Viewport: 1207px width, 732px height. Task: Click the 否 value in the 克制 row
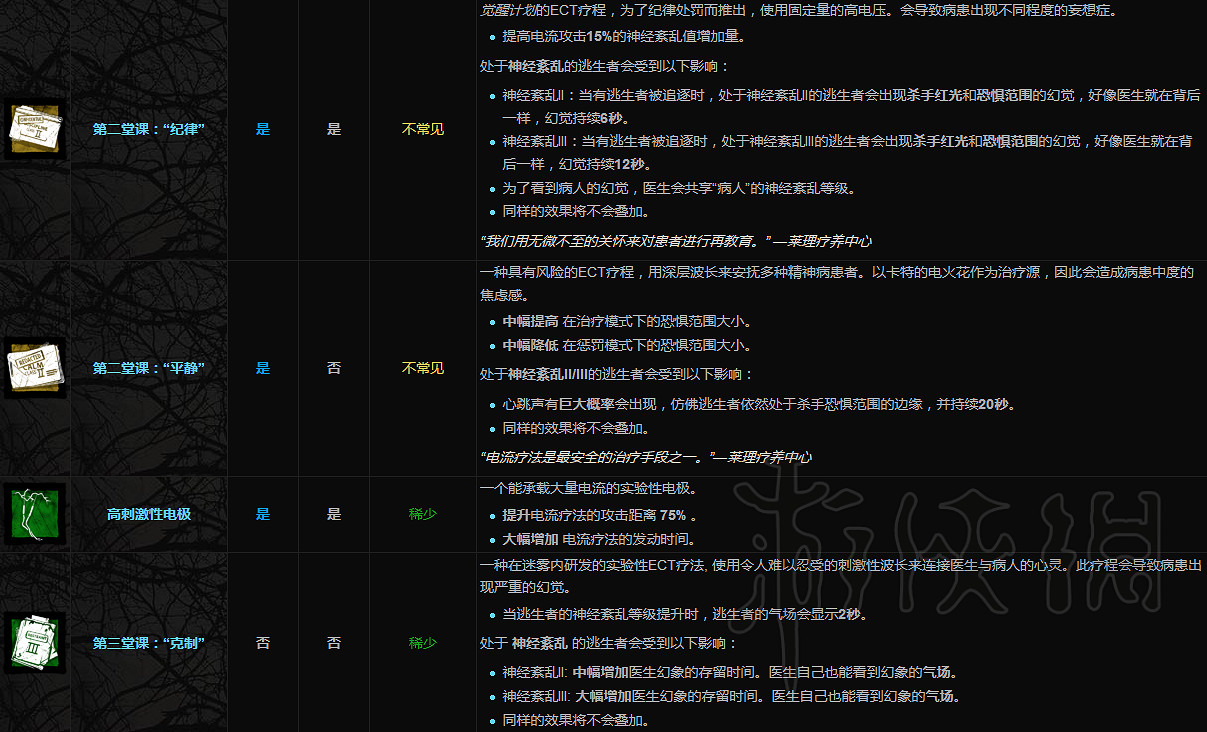tap(263, 642)
